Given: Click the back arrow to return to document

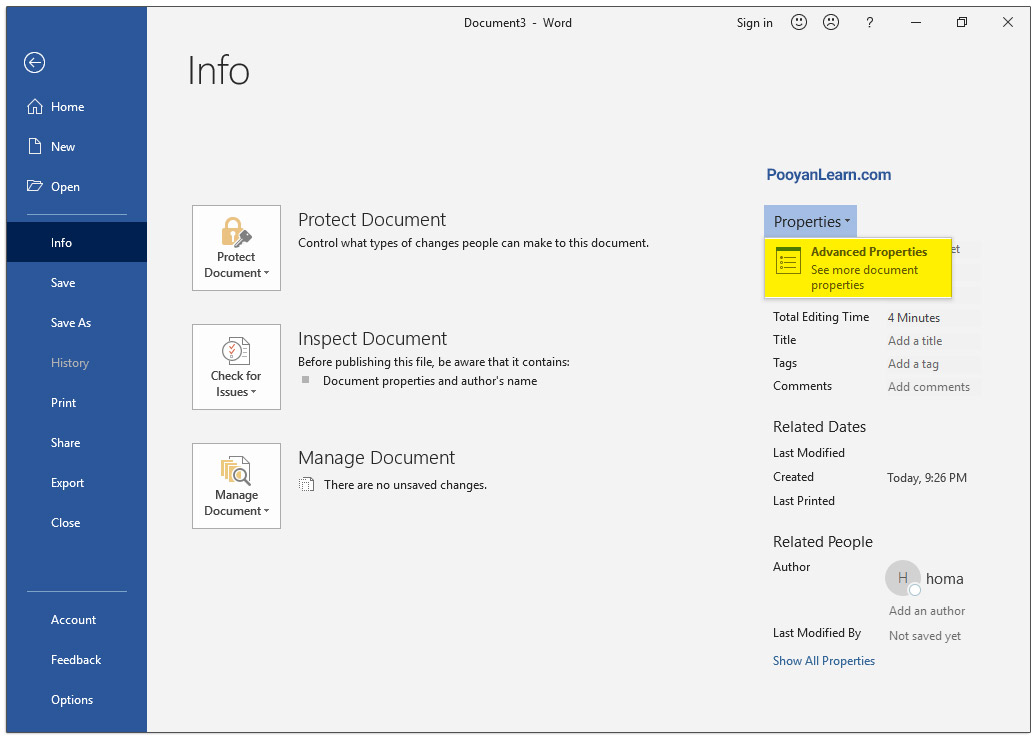Looking at the screenshot, I should pos(35,63).
